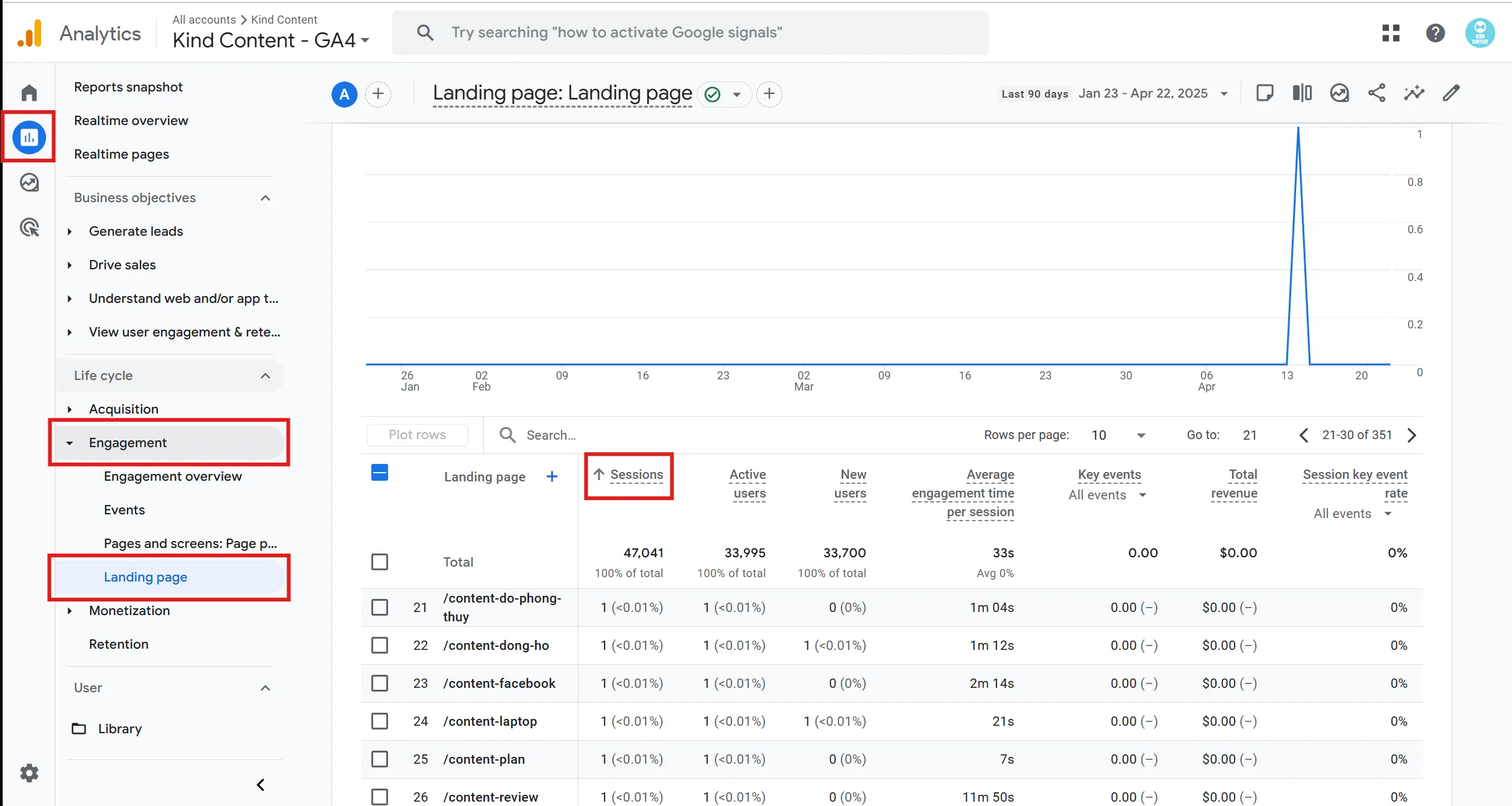Open the Help question mark icon

pos(1435,33)
